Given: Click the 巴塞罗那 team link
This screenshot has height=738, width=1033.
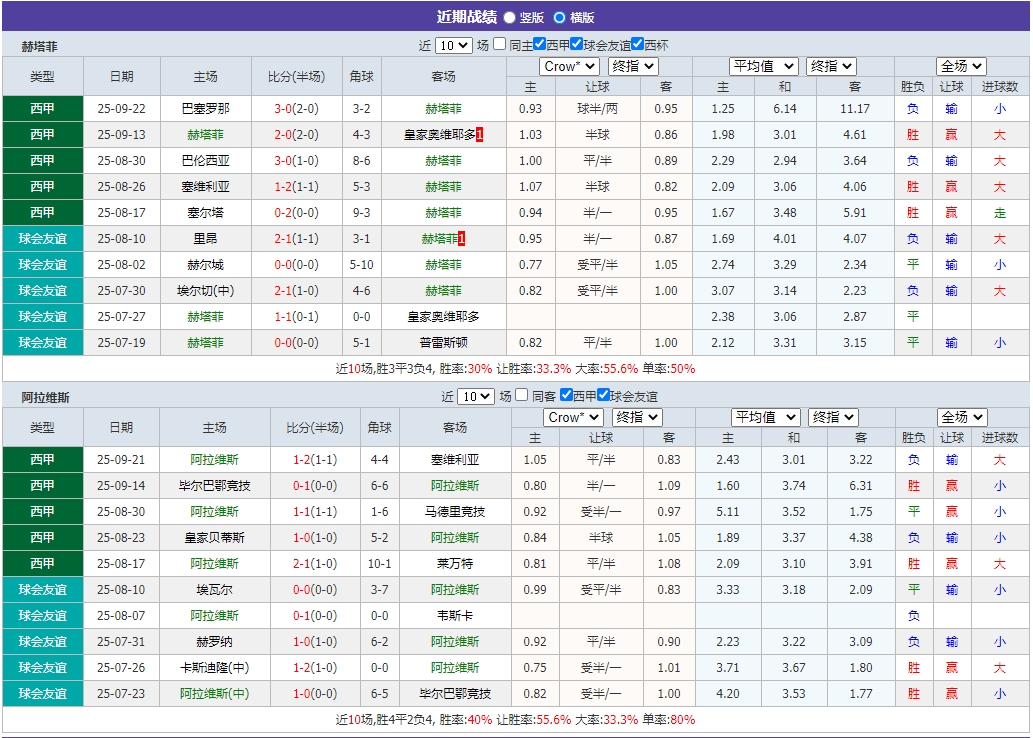Looking at the screenshot, I should 207,108.
